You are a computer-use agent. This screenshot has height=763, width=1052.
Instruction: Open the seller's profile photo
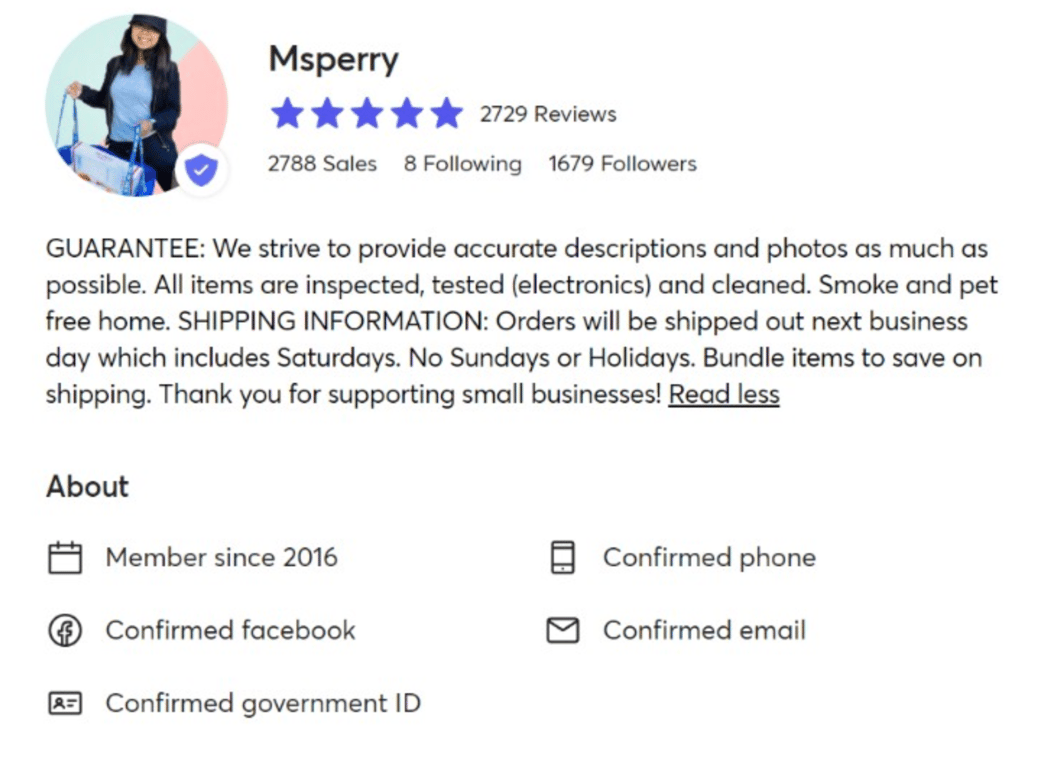pyautogui.click(x=135, y=103)
